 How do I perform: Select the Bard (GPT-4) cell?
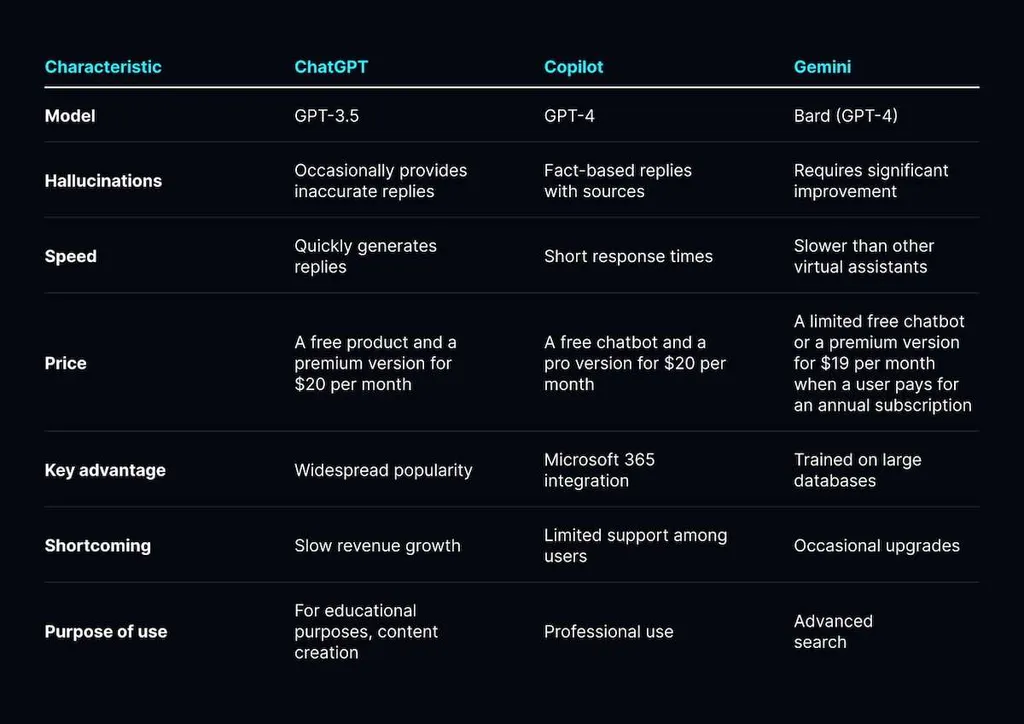tap(846, 116)
